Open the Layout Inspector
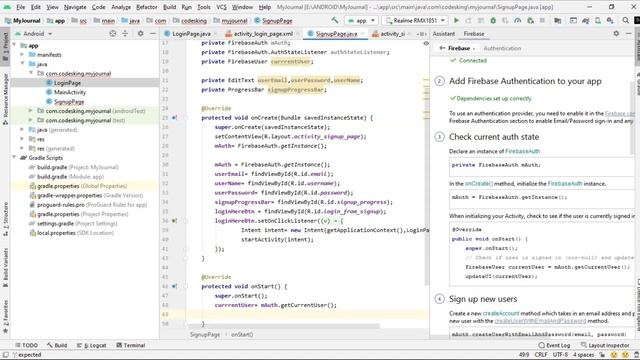 point(604,345)
